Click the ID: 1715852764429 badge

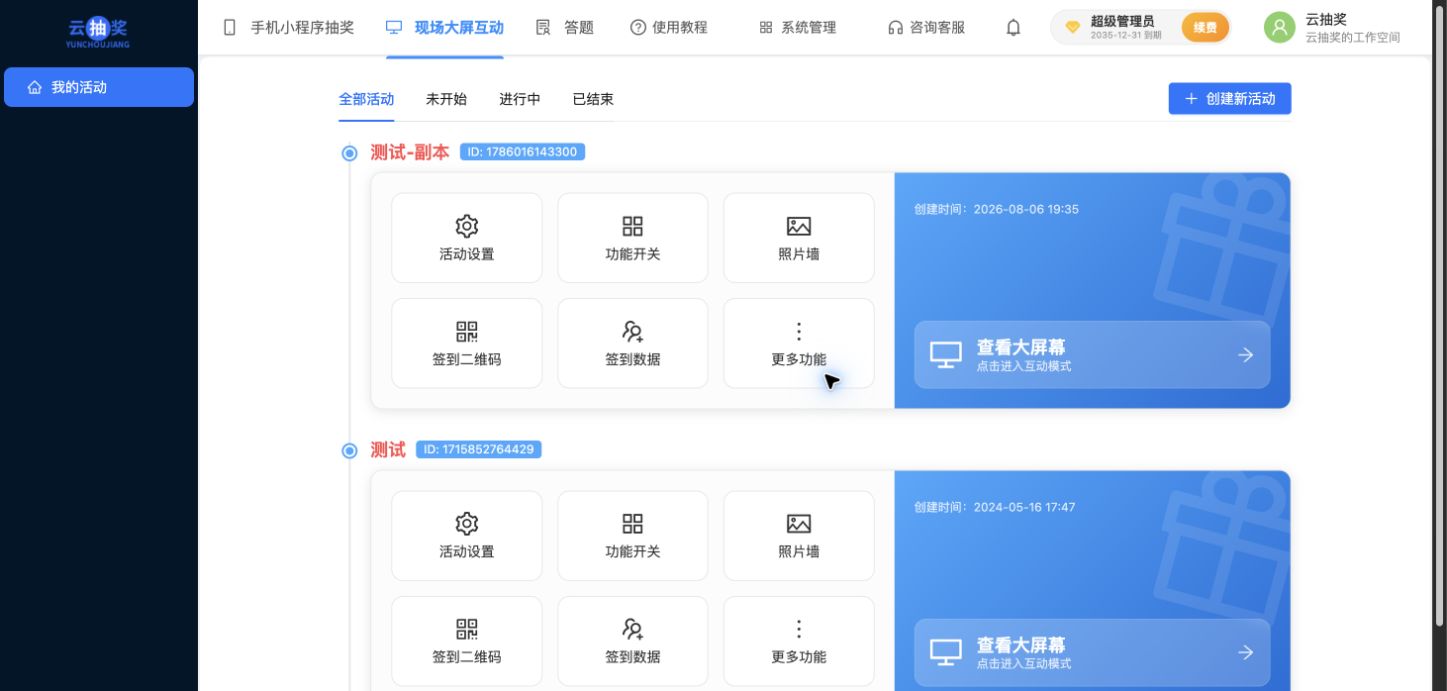point(478,450)
